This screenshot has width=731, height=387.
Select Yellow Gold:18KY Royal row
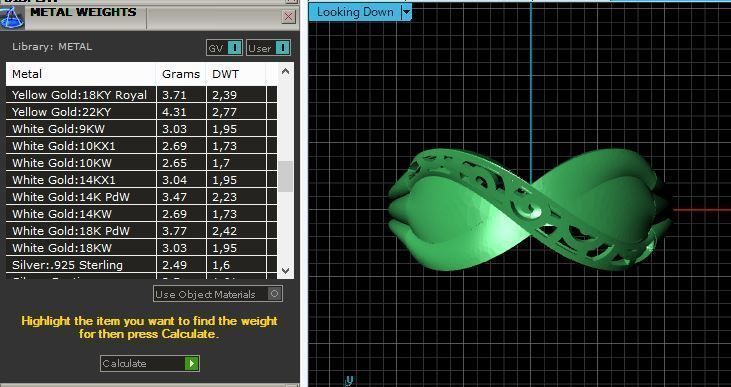[141, 95]
